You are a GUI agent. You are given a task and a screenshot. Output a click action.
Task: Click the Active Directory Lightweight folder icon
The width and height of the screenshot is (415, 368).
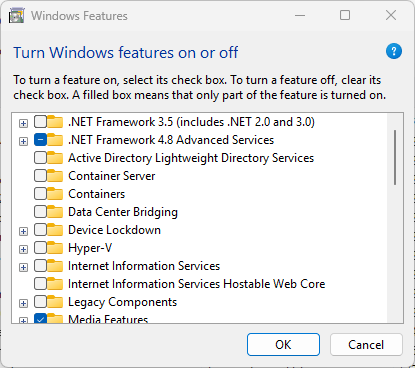coord(55,158)
